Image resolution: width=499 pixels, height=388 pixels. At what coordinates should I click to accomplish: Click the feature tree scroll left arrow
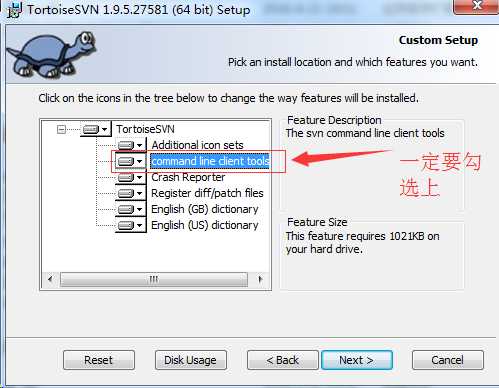(x=50, y=279)
